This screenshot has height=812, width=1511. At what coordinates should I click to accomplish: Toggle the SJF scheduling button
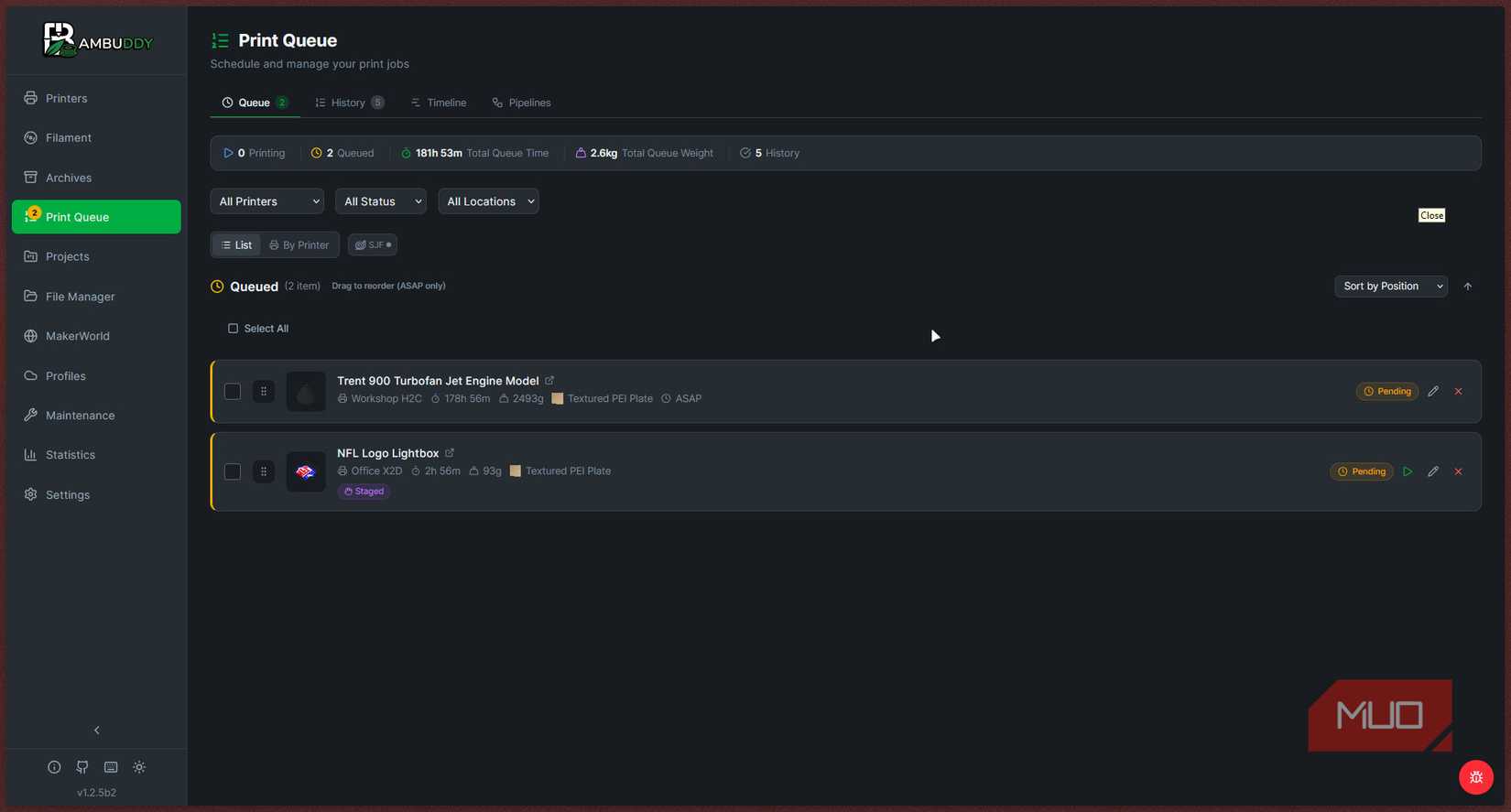[x=373, y=245]
